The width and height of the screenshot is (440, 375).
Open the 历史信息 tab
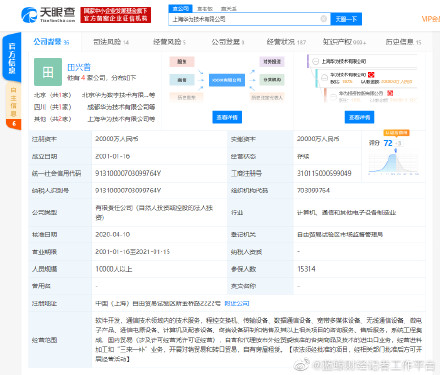(x=403, y=42)
